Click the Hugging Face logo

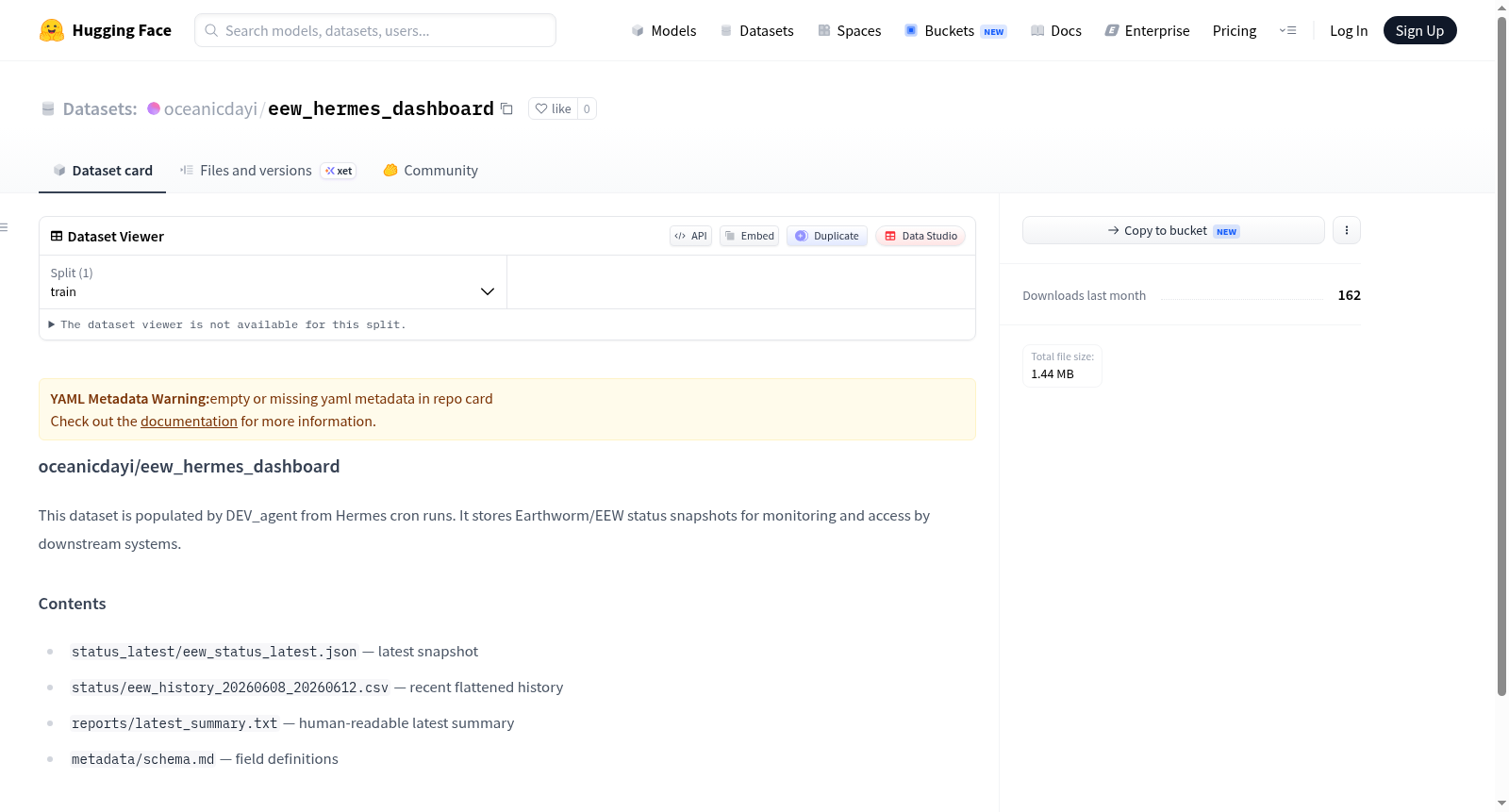click(x=105, y=30)
